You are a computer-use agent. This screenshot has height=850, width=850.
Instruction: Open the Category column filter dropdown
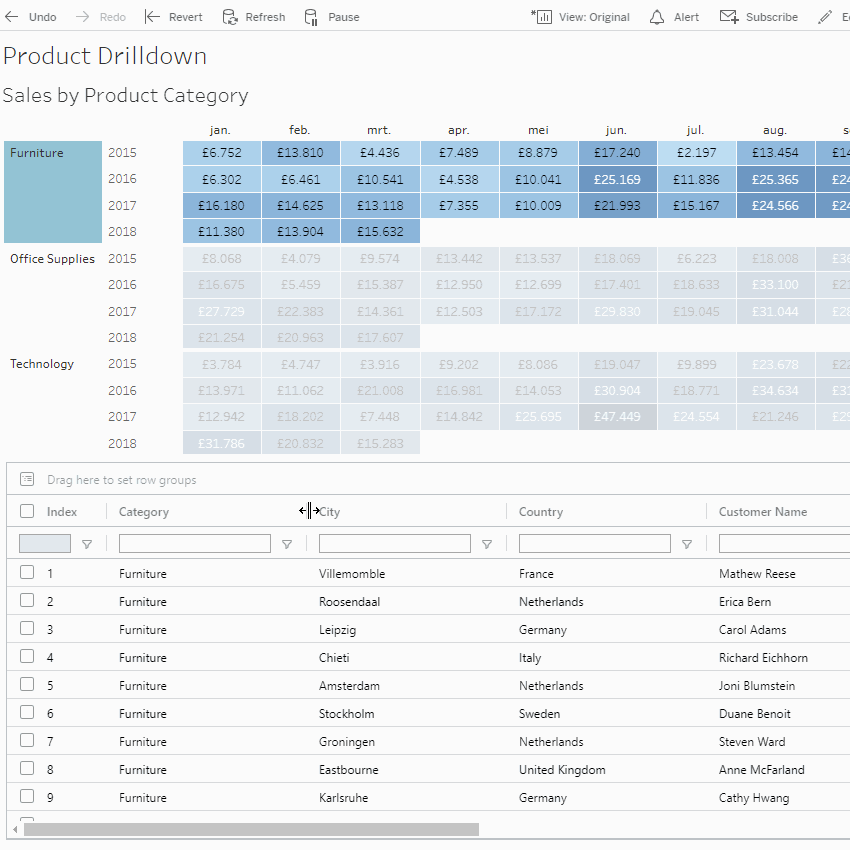click(x=287, y=544)
